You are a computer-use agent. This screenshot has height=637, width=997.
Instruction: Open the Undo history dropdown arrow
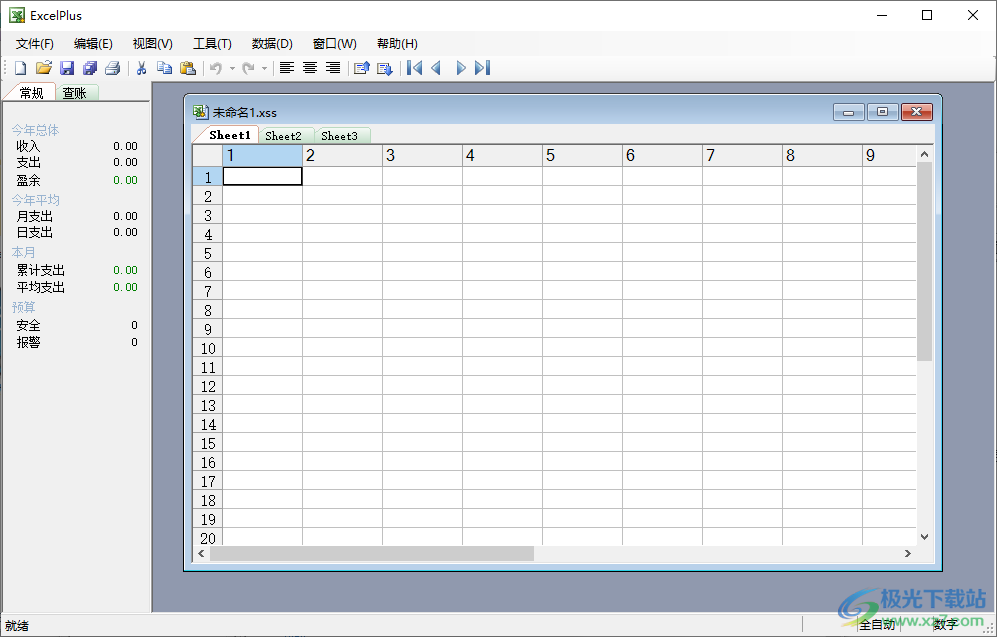click(232, 69)
